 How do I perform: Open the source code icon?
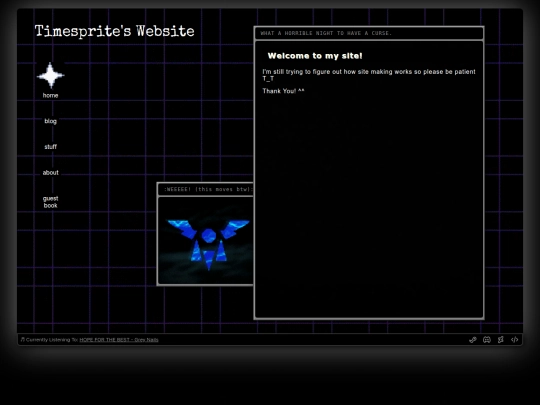click(515, 340)
